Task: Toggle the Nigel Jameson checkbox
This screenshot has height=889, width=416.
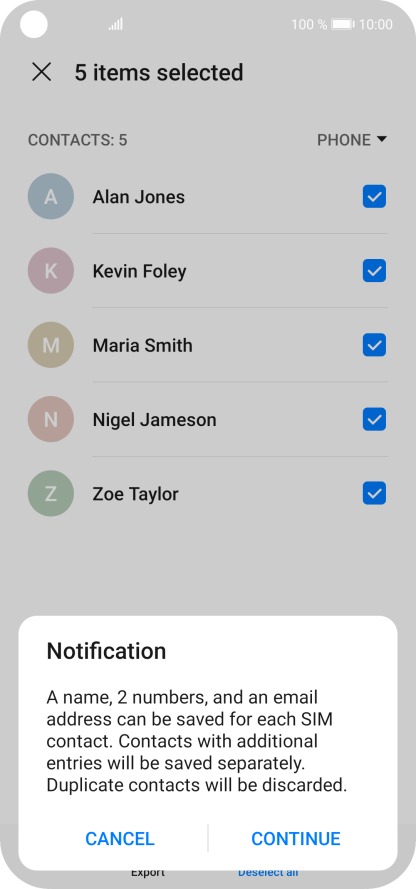Action: coord(374,420)
